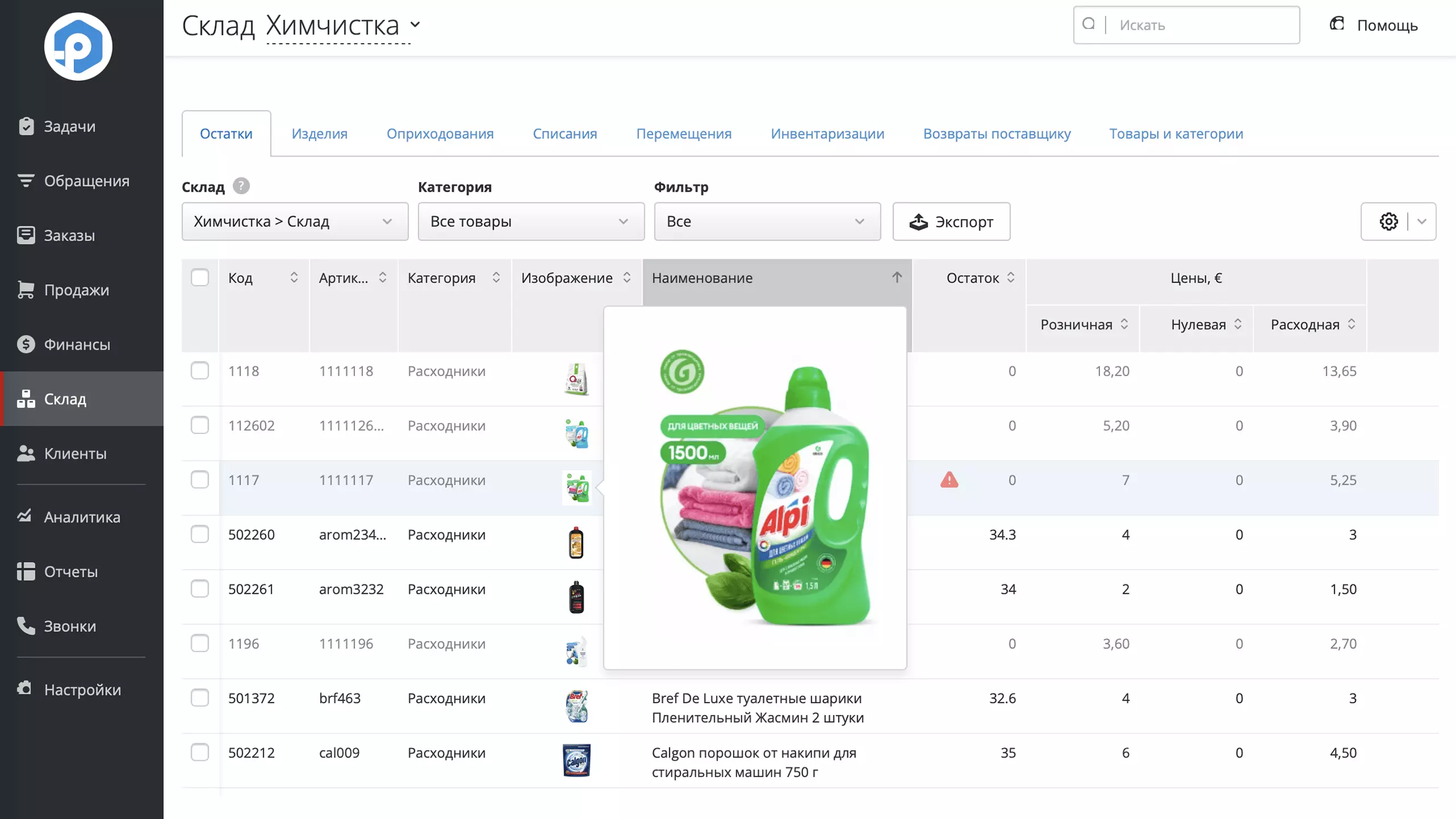Expand the Химчистка title dropdown

(x=415, y=25)
